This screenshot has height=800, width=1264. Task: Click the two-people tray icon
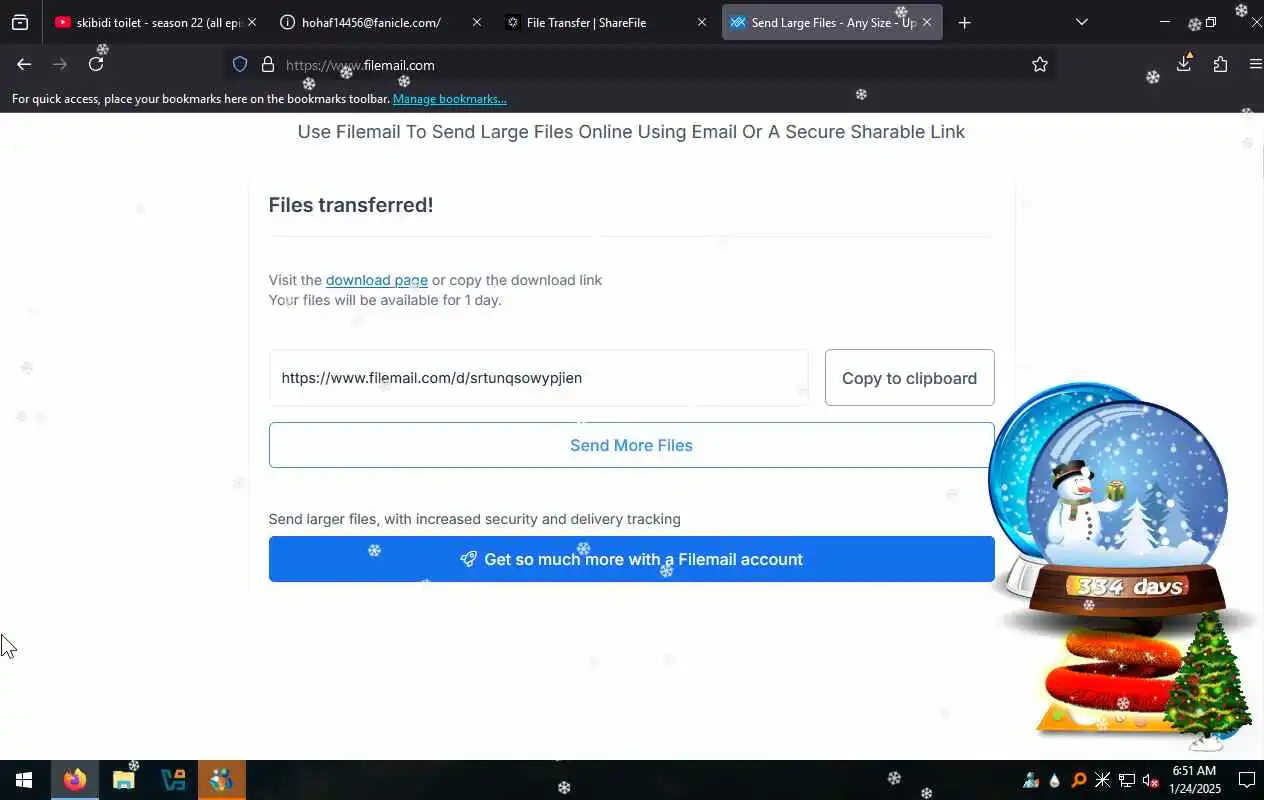(1031, 780)
